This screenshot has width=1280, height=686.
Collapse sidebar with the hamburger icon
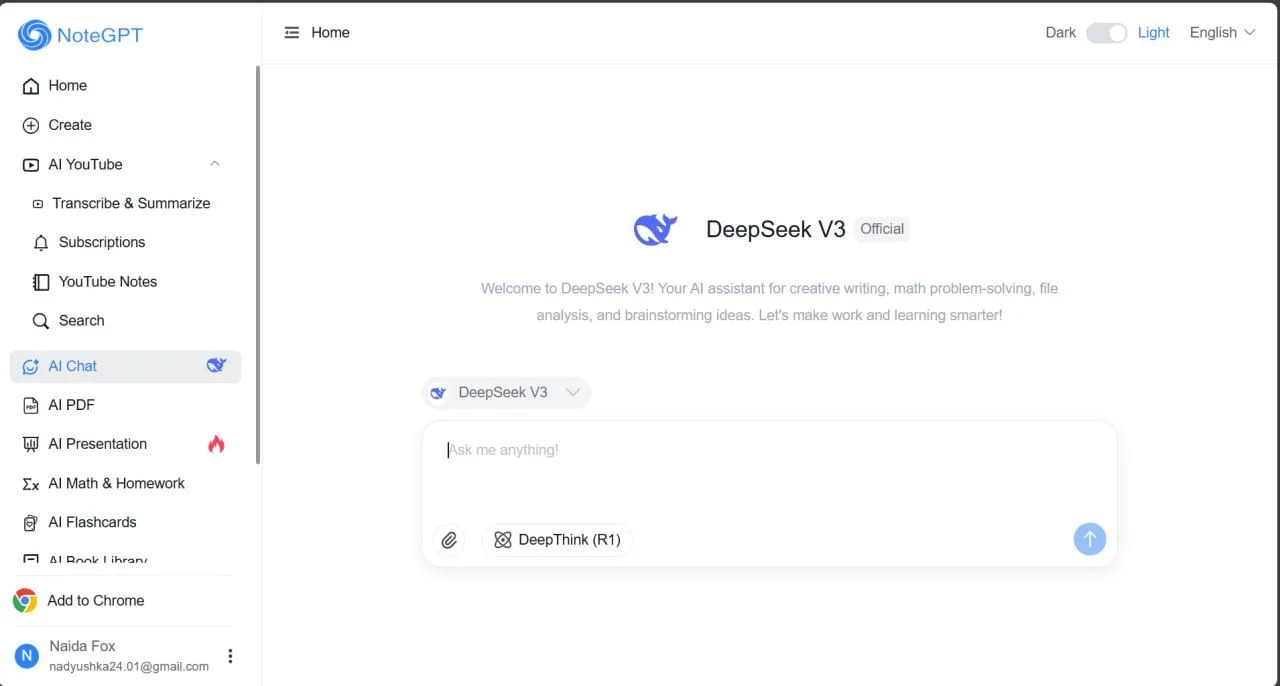(x=292, y=33)
